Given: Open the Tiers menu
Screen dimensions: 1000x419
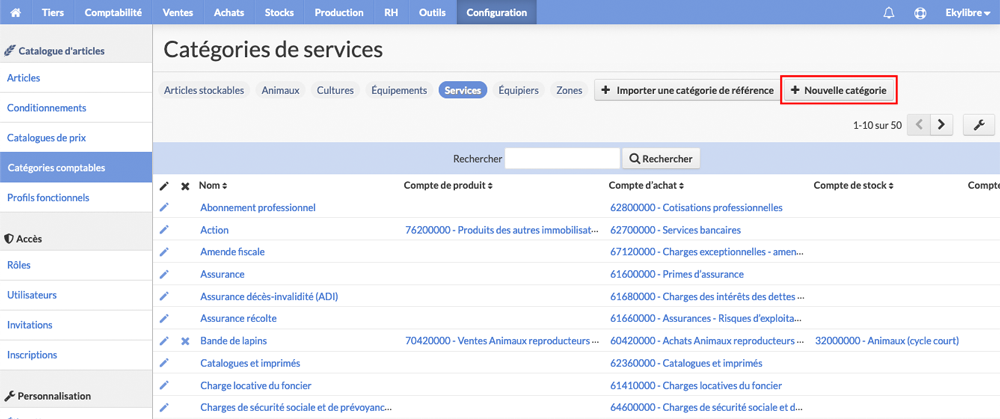Looking at the screenshot, I should (x=52, y=12).
